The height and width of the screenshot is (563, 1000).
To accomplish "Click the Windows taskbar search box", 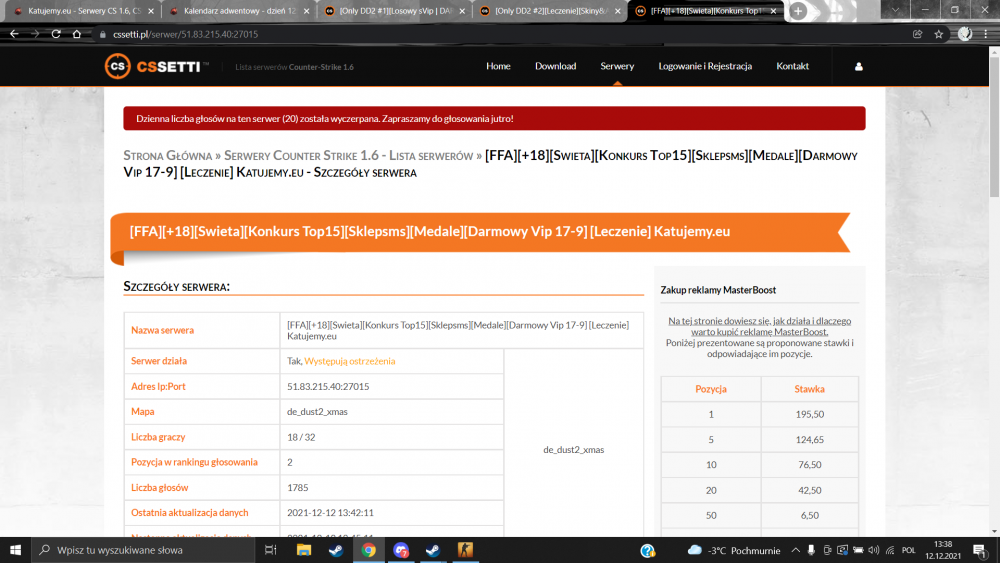I will [x=144, y=550].
